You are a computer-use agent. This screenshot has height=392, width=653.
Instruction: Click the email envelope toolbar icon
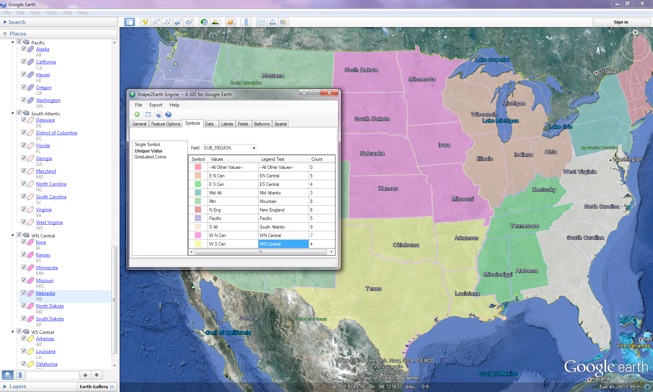point(262,22)
